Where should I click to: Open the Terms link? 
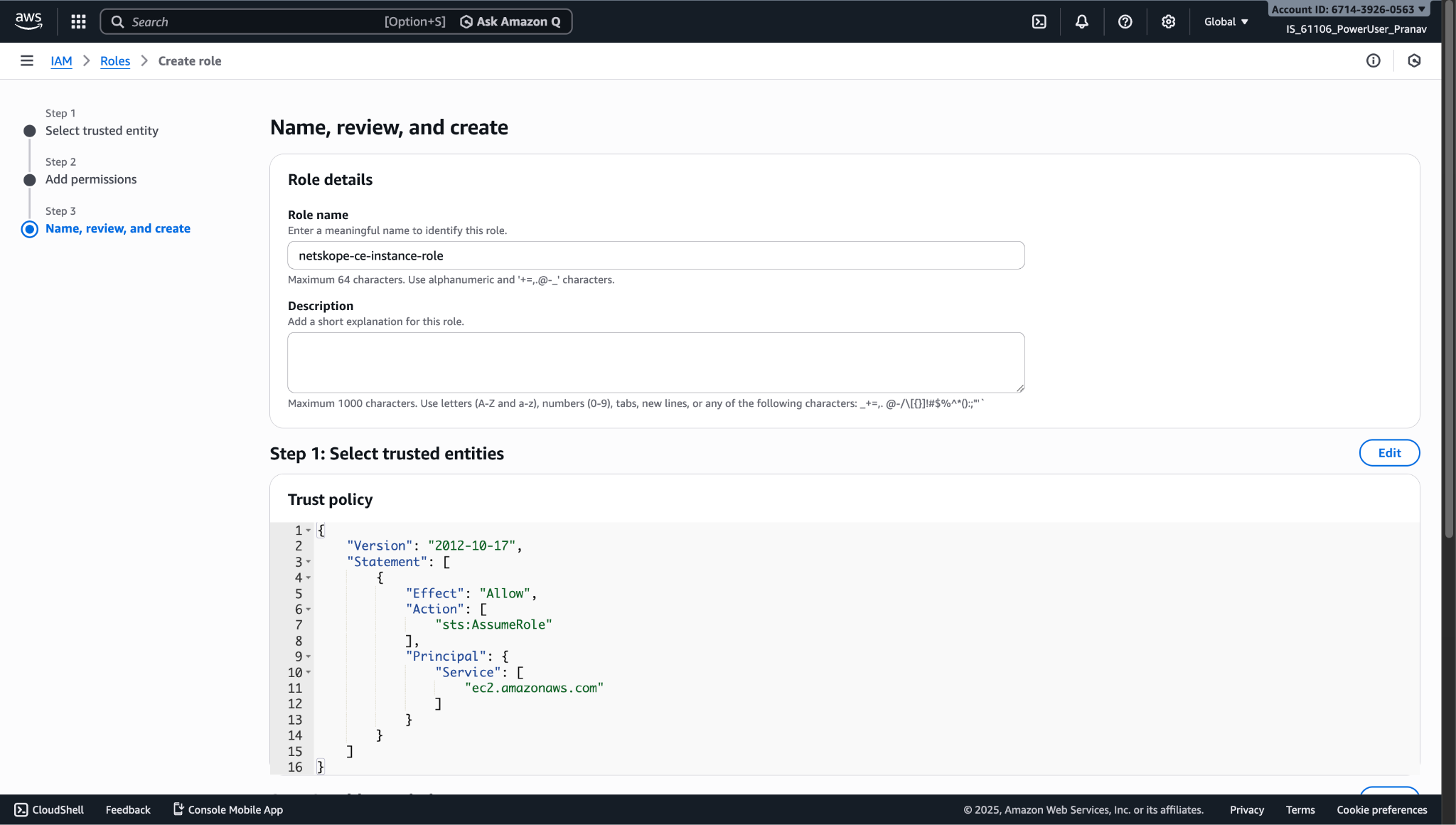(x=1300, y=810)
